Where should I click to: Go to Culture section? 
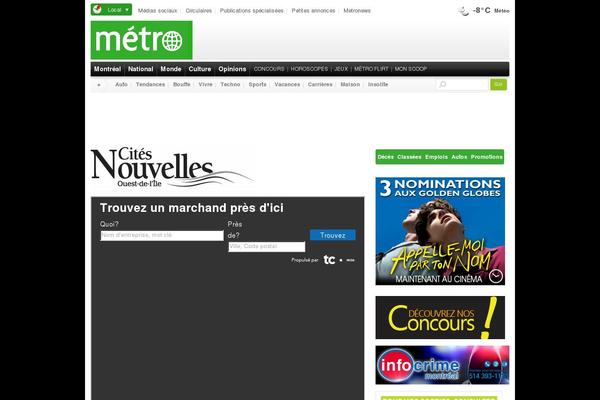(x=200, y=69)
